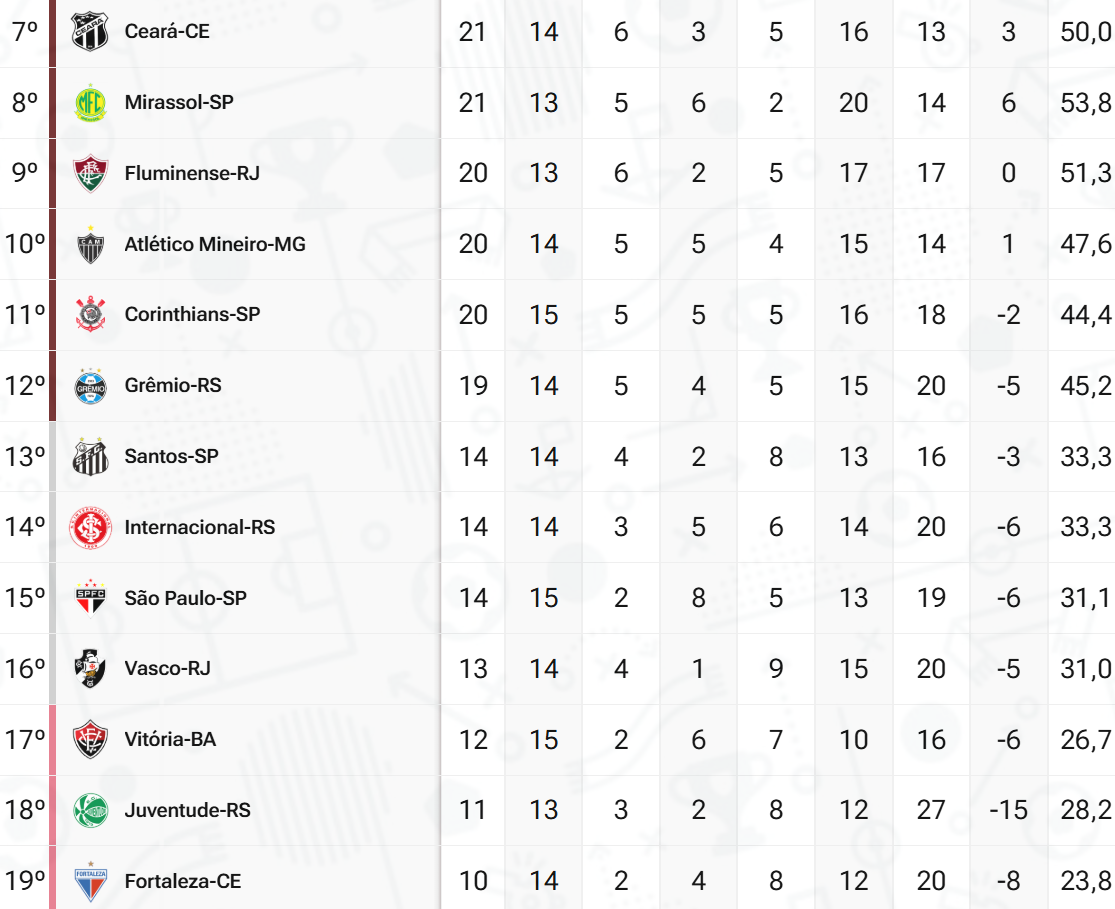Click the Juventude club crest icon
Screen dimensions: 1115x909
coord(90,811)
